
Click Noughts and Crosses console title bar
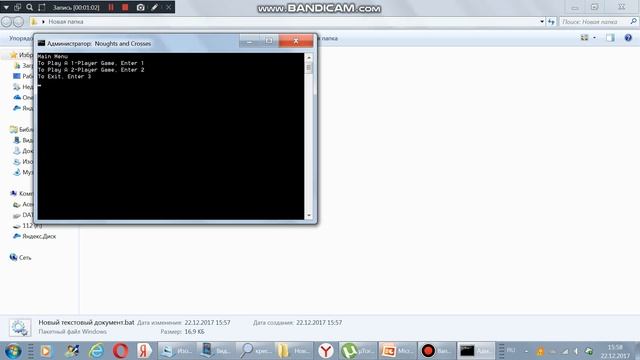click(139, 43)
